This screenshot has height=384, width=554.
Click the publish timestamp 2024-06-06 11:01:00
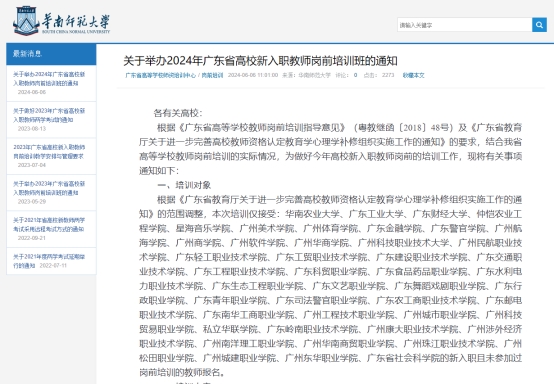coord(253,75)
